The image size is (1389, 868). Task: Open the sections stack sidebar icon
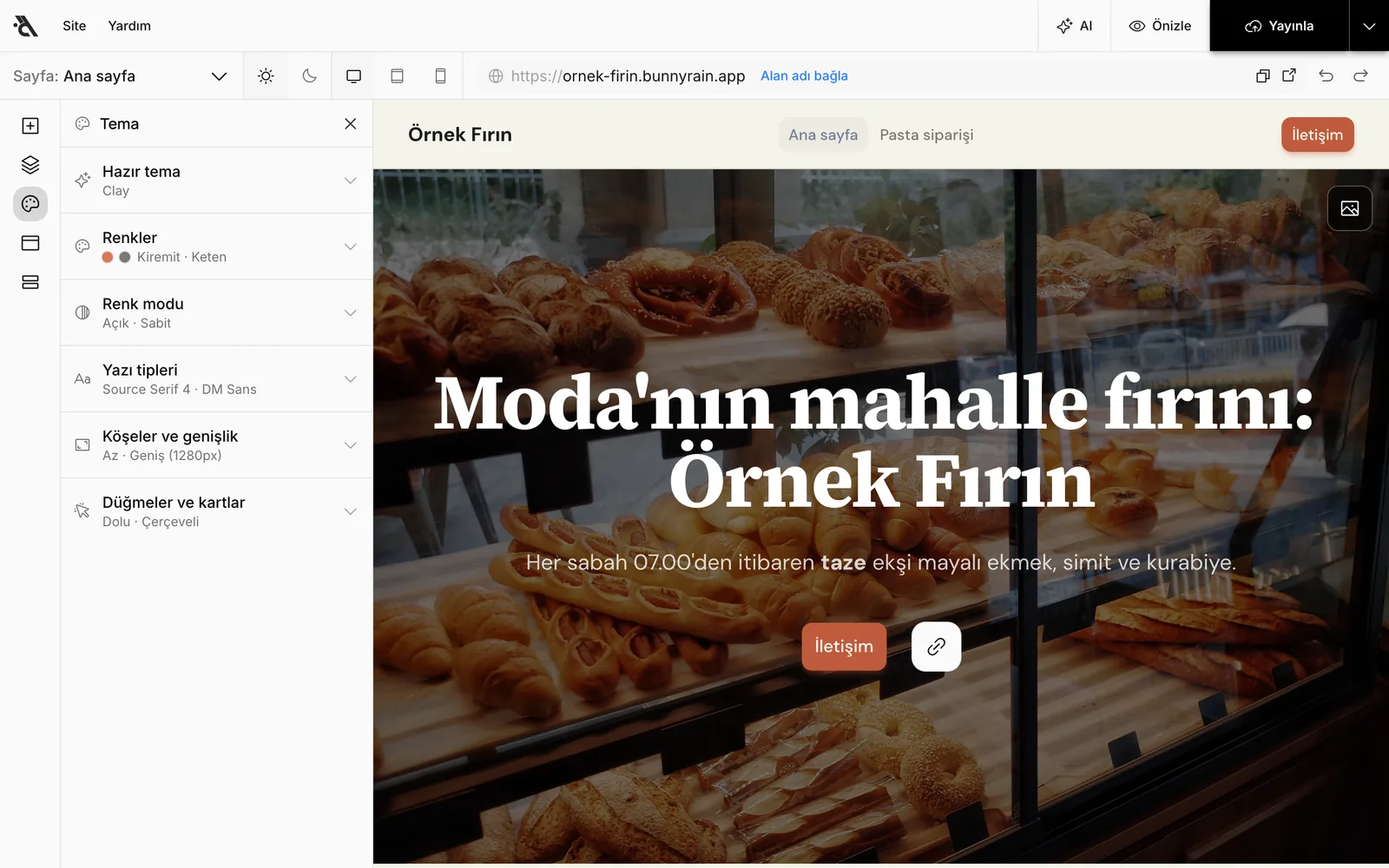point(30,282)
